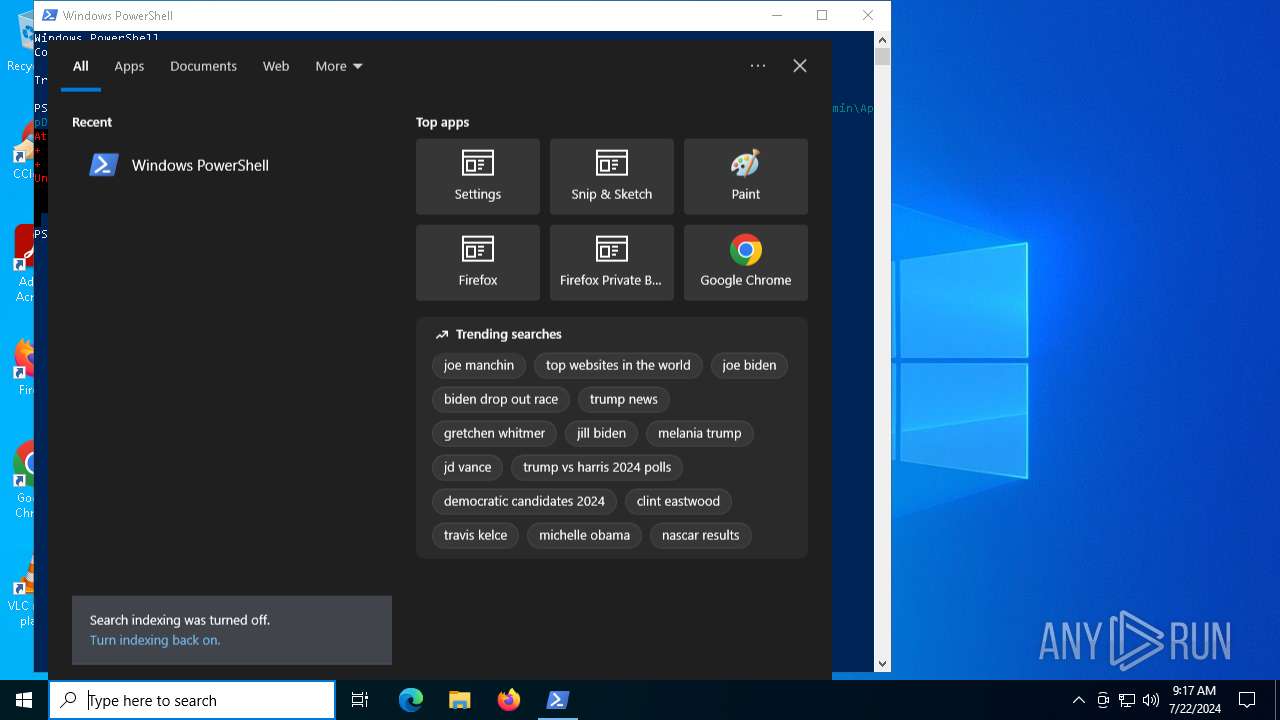Viewport: 1280px width, 720px height.
Task: Search 'biden drop out race'
Action: click(501, 399)
